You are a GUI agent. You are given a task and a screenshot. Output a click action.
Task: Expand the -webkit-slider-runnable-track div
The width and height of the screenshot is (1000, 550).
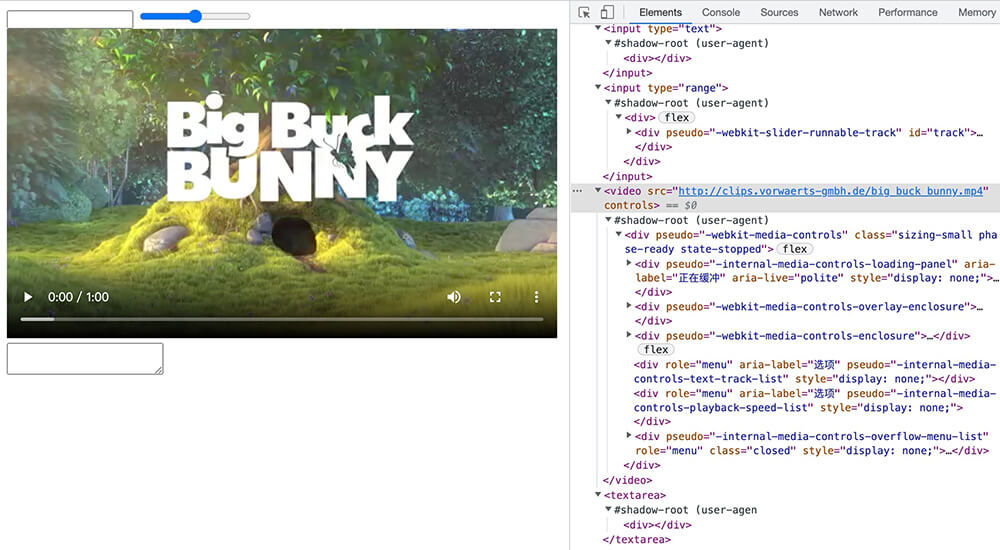coord(629,131)
